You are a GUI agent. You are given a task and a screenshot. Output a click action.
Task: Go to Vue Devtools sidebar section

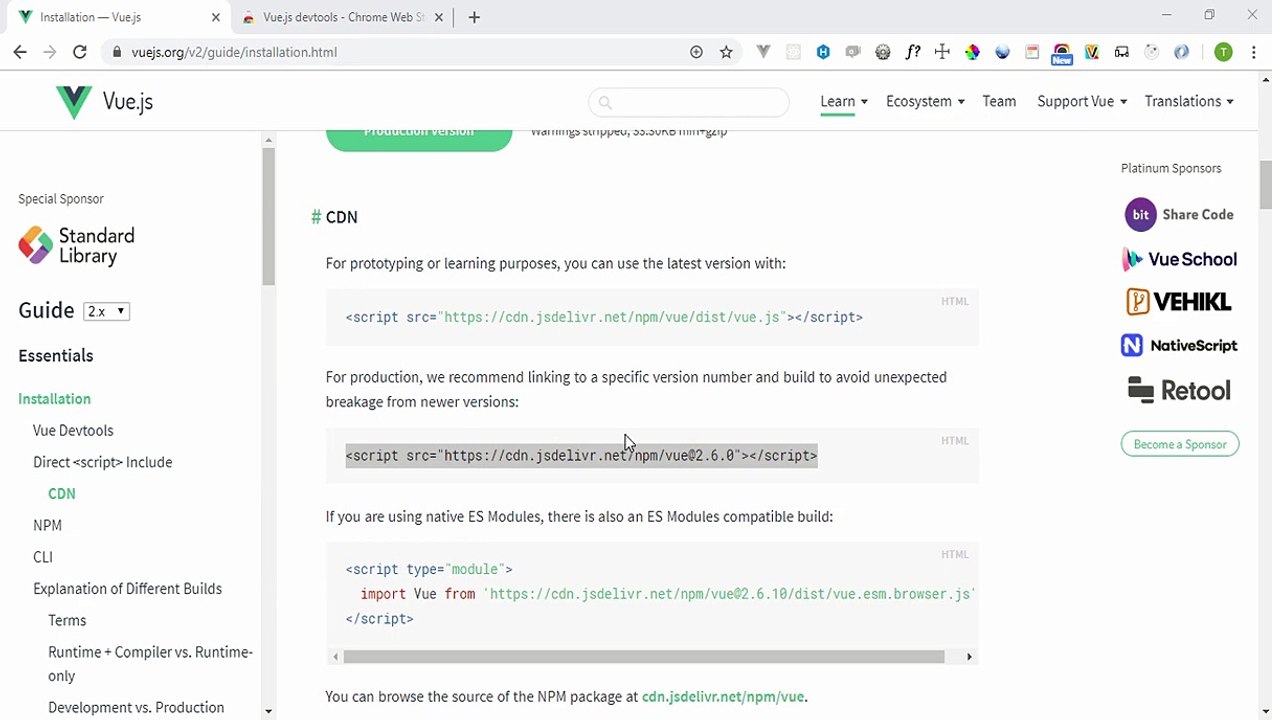[x=73, y=430]
